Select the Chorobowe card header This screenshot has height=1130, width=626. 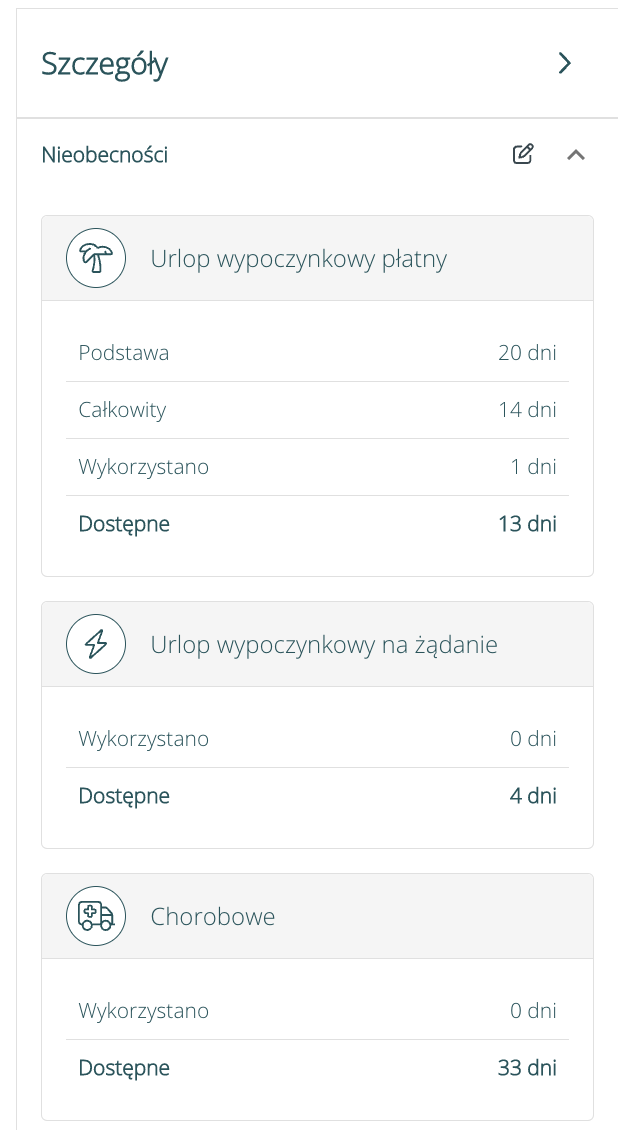213,917
